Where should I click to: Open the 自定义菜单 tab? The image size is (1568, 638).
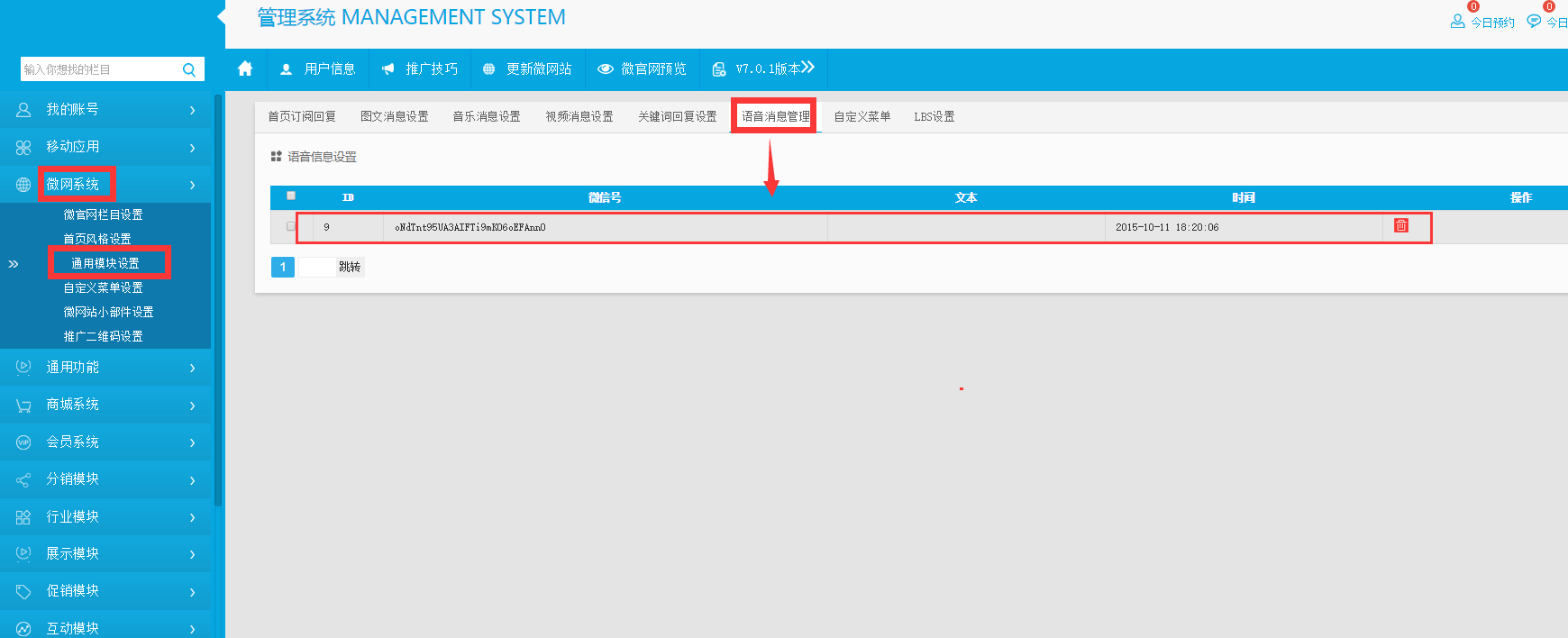pyautogui.click(x=861, y=116)
